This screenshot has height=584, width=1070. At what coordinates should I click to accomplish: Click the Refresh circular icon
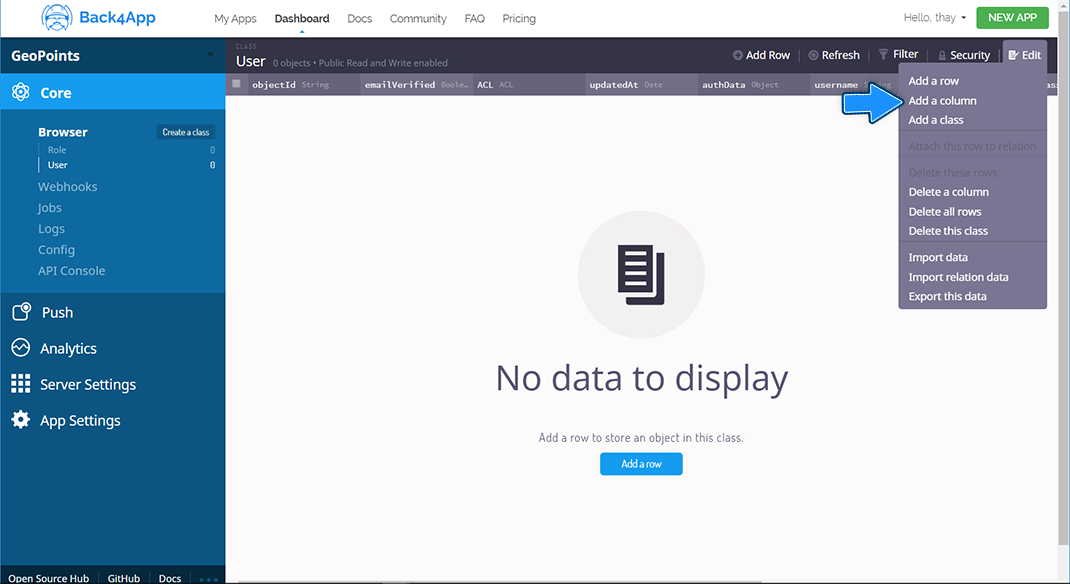coord(813,55)
